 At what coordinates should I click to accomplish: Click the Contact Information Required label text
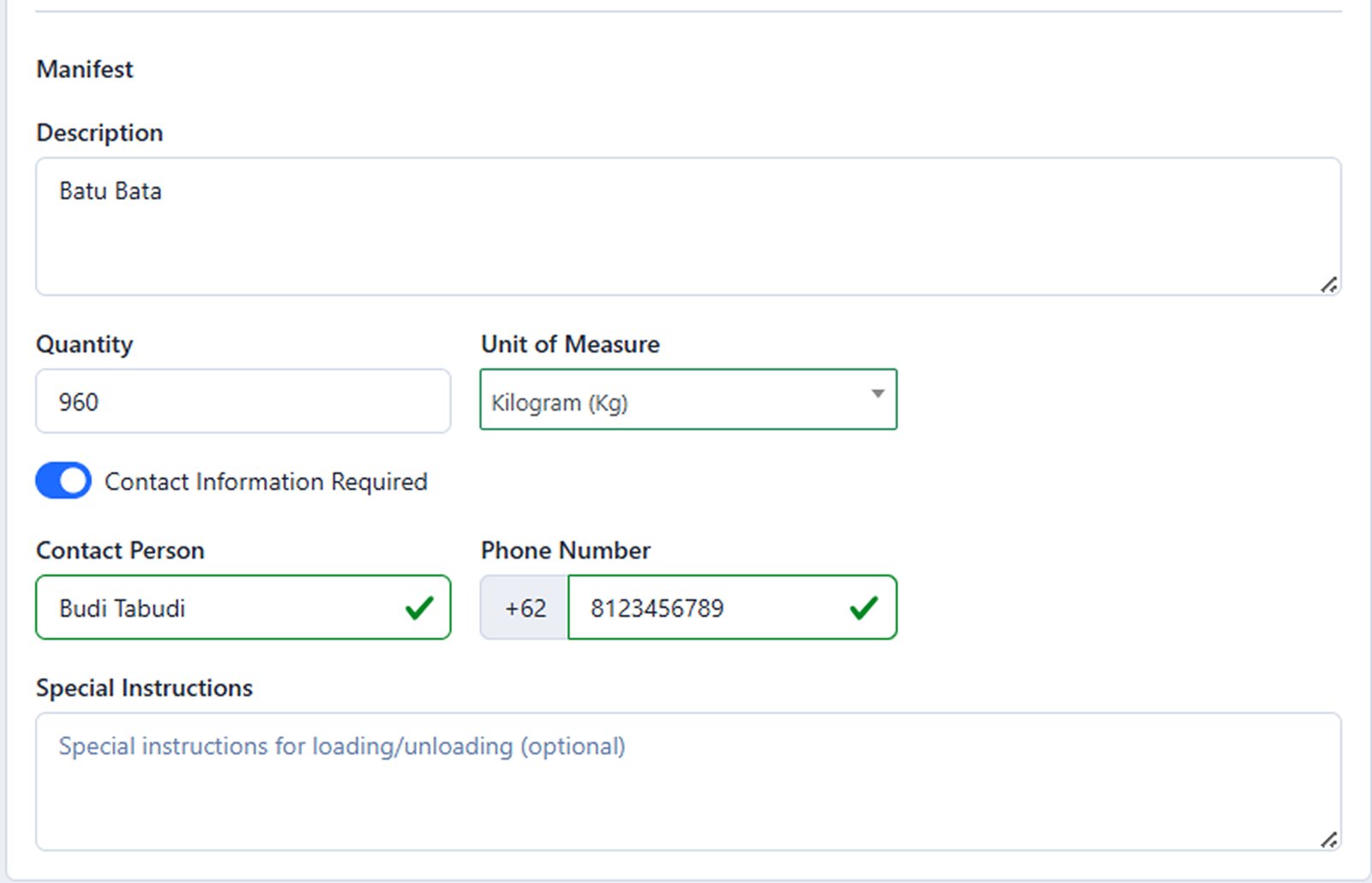coord(266,482)
